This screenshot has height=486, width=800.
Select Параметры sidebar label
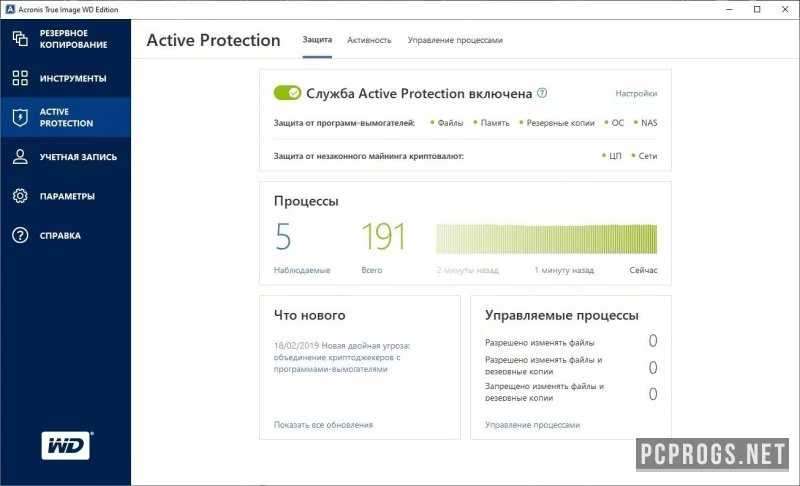pos(67,196)
